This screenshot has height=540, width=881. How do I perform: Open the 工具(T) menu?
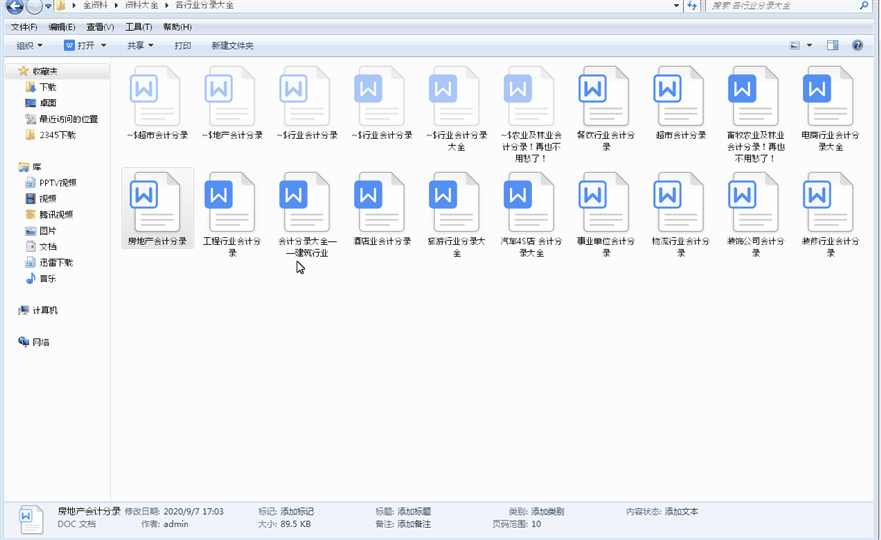(138, 27)
